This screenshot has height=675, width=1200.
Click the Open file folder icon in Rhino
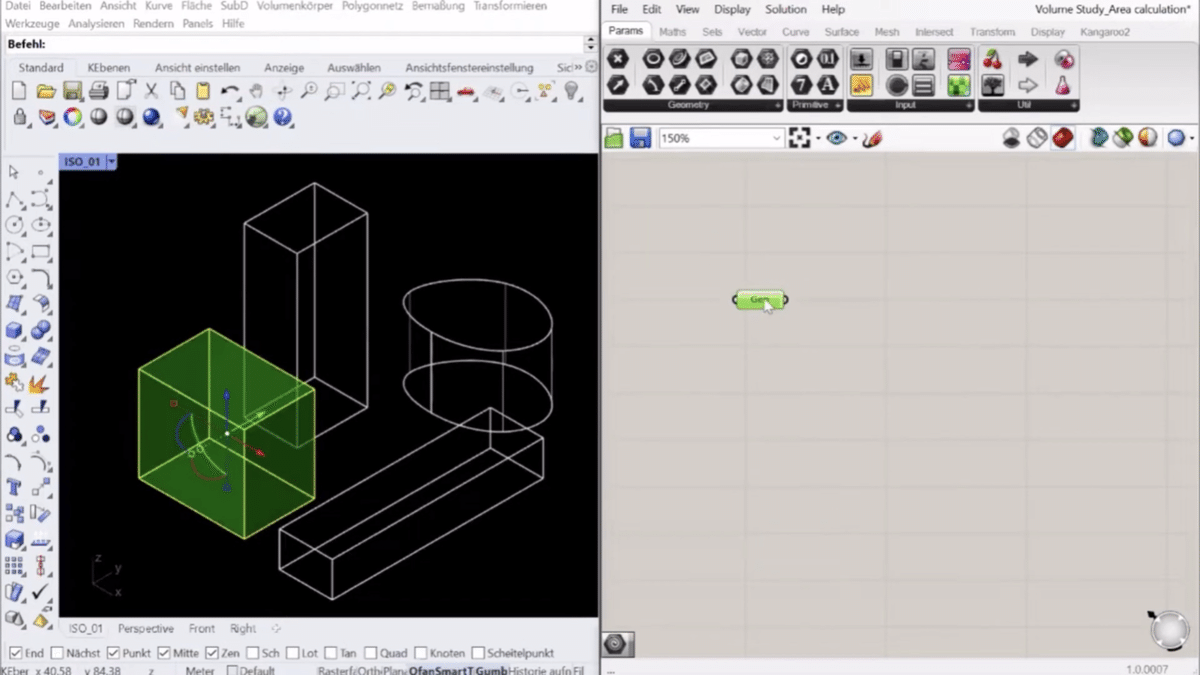(x=46, y=91)
